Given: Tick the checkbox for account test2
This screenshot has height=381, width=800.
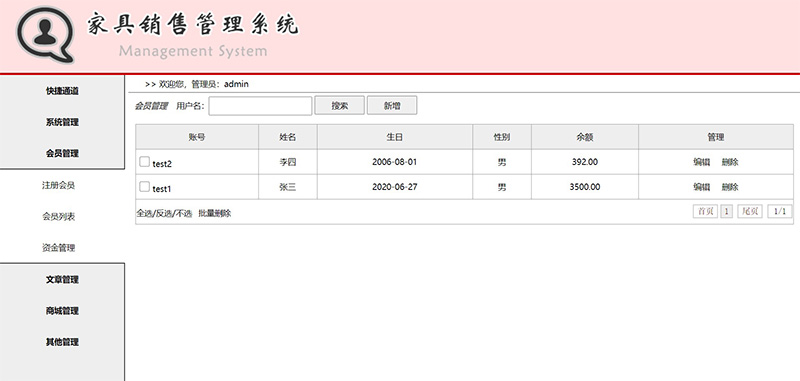Looking at the screenshot, I should click(144, 162).
